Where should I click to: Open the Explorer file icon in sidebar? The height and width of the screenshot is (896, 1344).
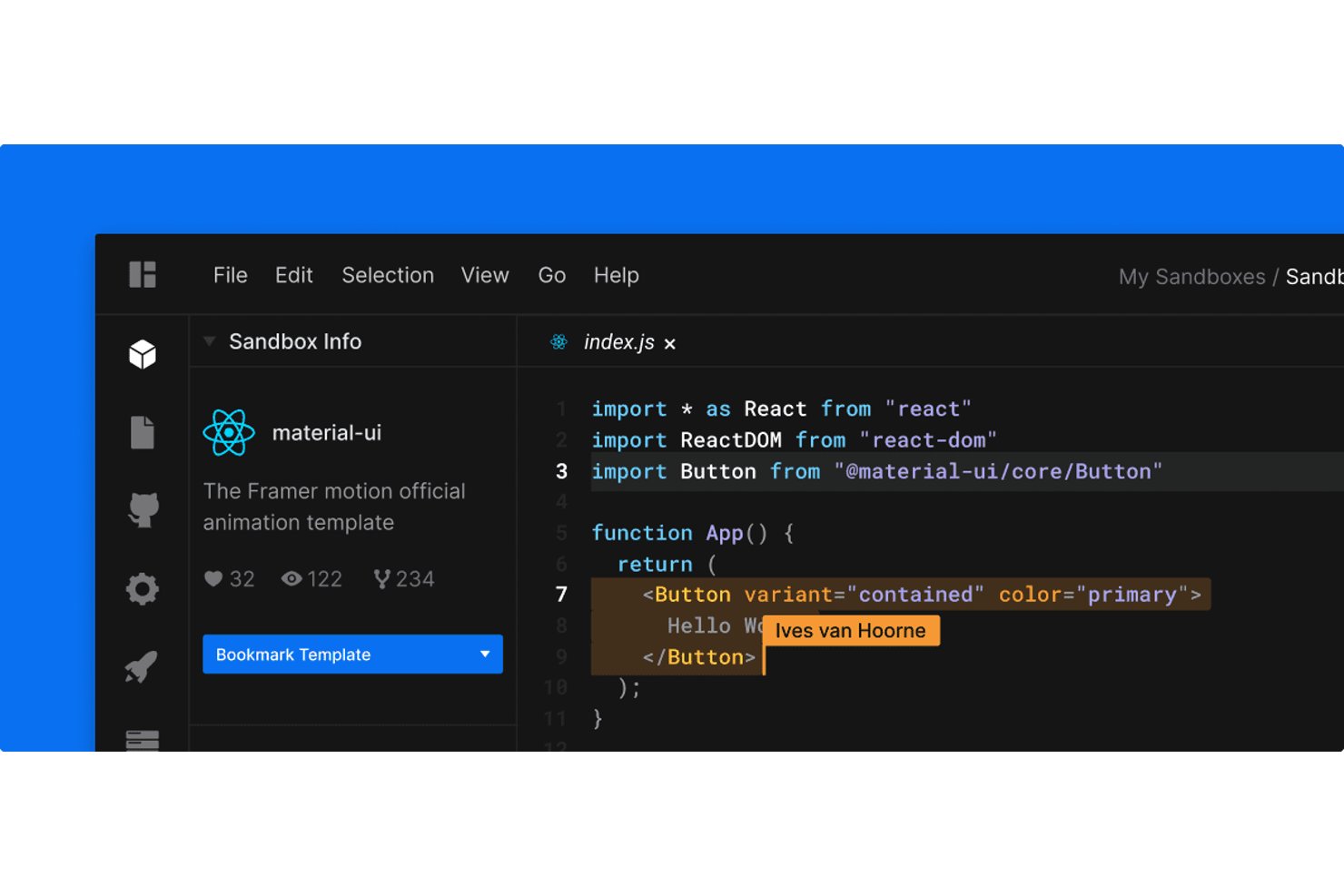(x=143, y=432)
